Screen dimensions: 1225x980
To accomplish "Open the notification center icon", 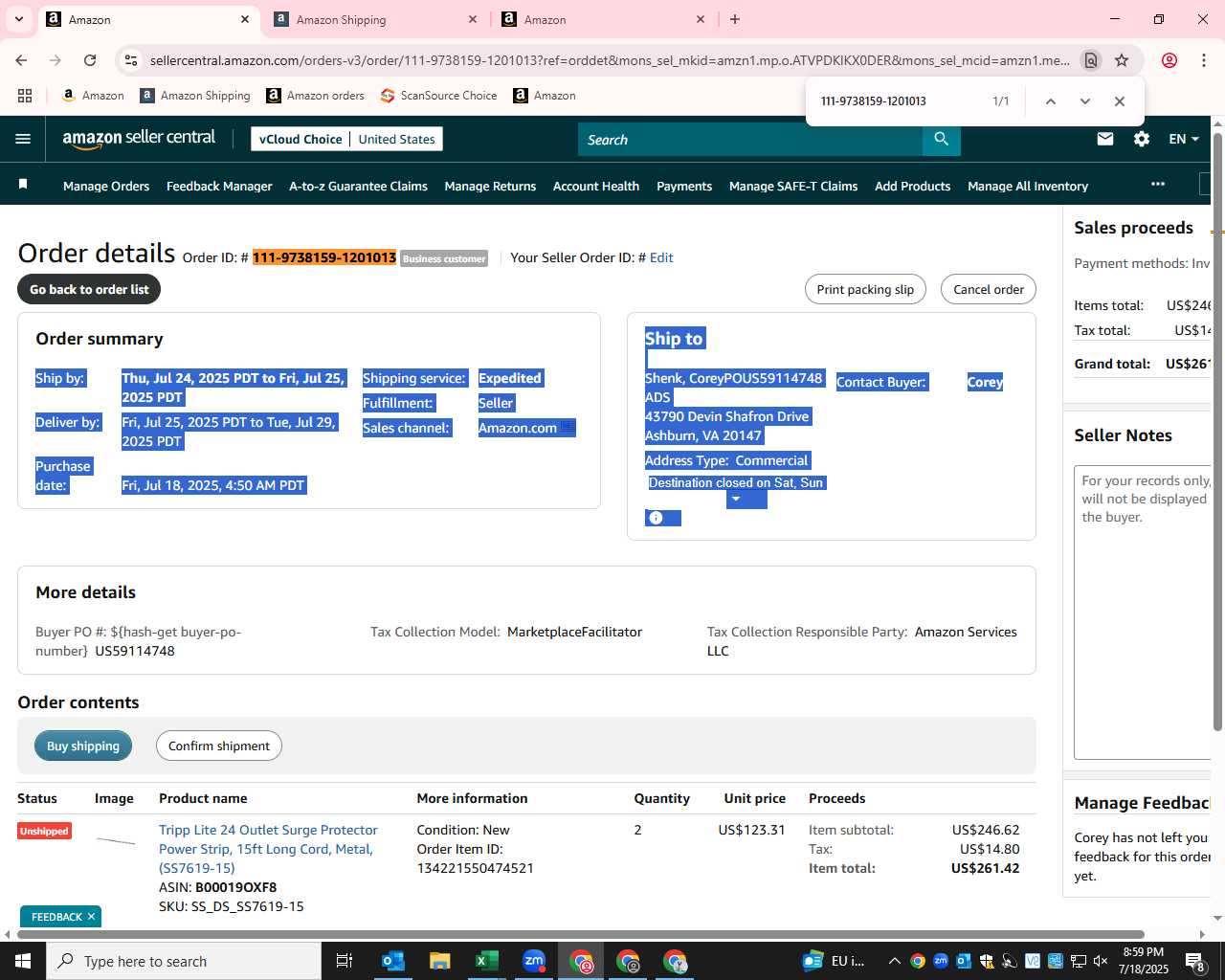I will [1194, 961].
